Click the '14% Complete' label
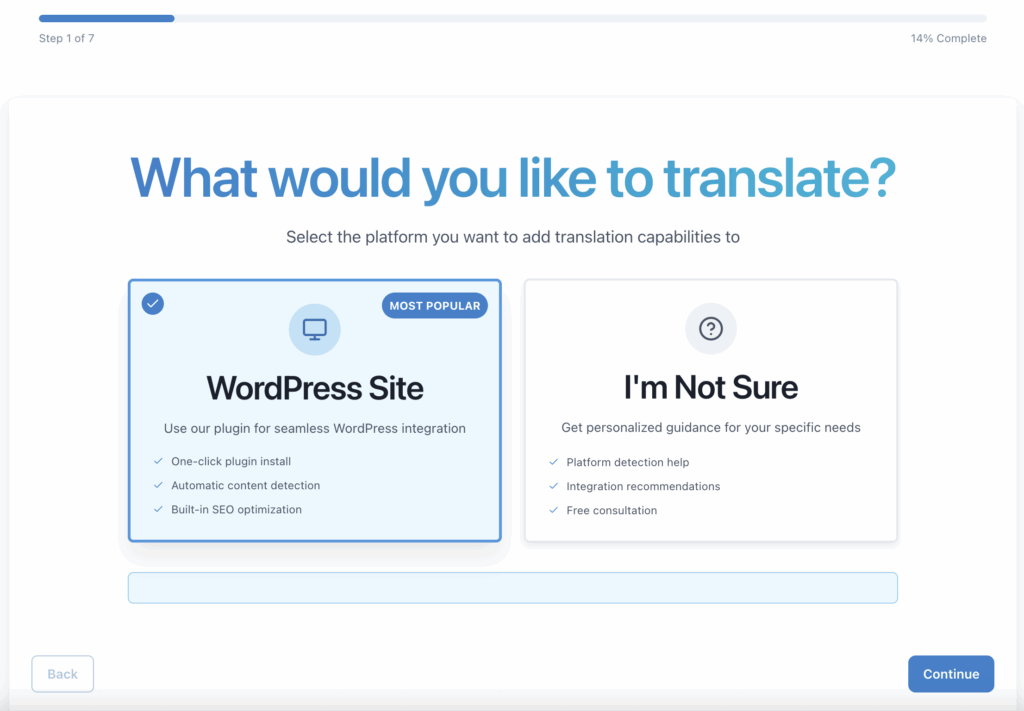This screenshot has height=711, width=1024. 948,39
